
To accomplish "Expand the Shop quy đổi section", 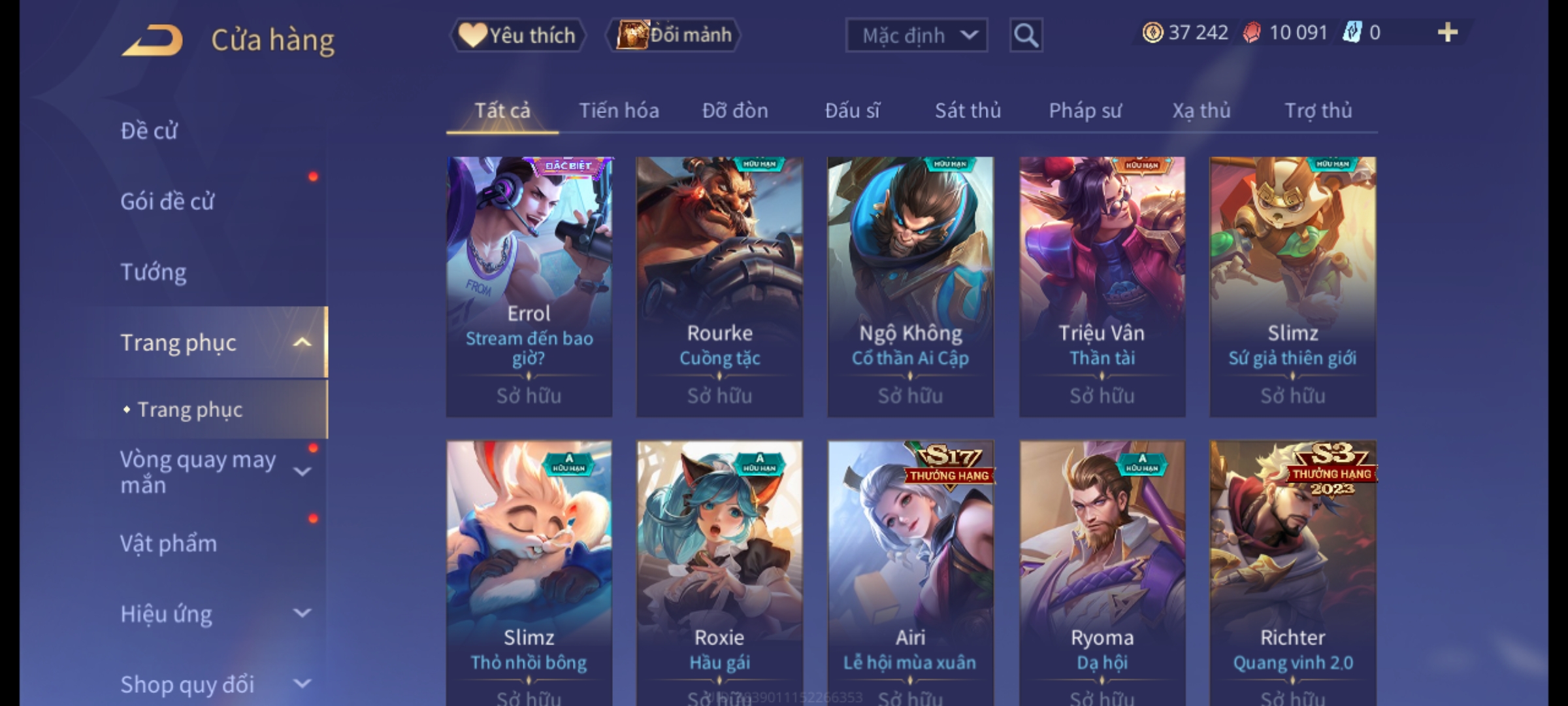I will click(302, 684).
